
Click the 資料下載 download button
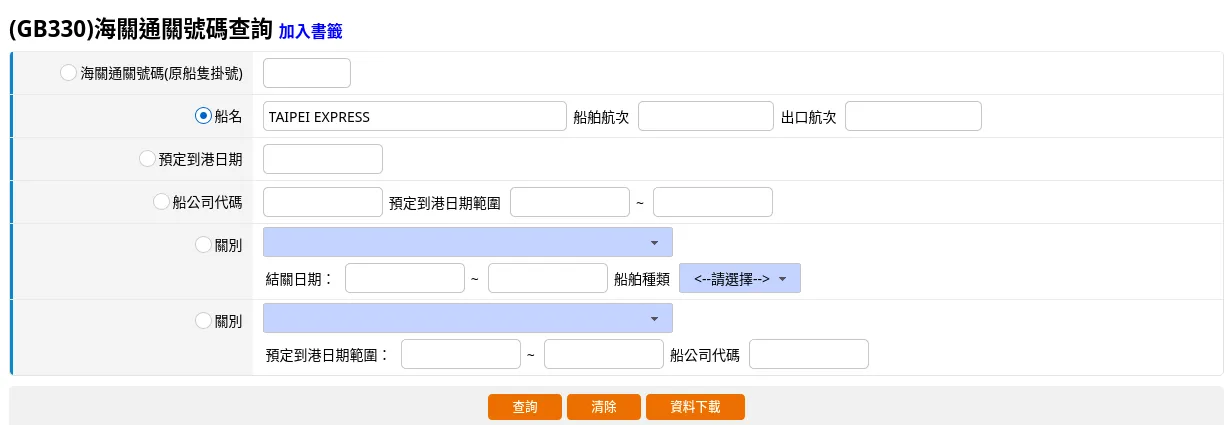click(695, 407)
